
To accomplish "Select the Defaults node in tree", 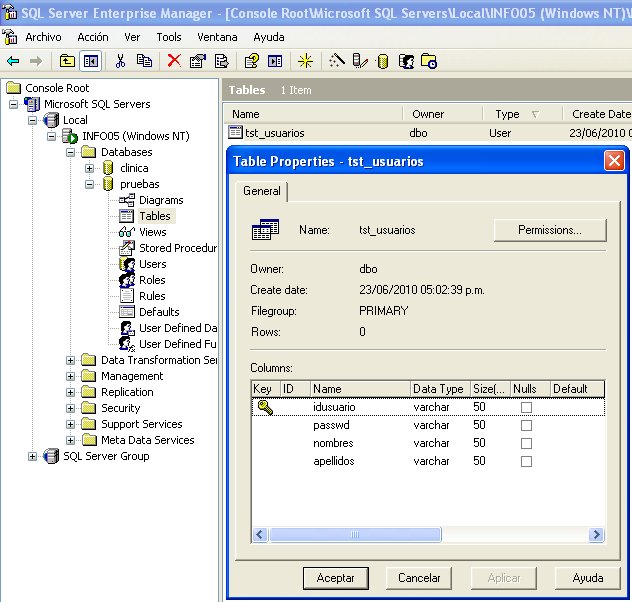I will (159, 312).
